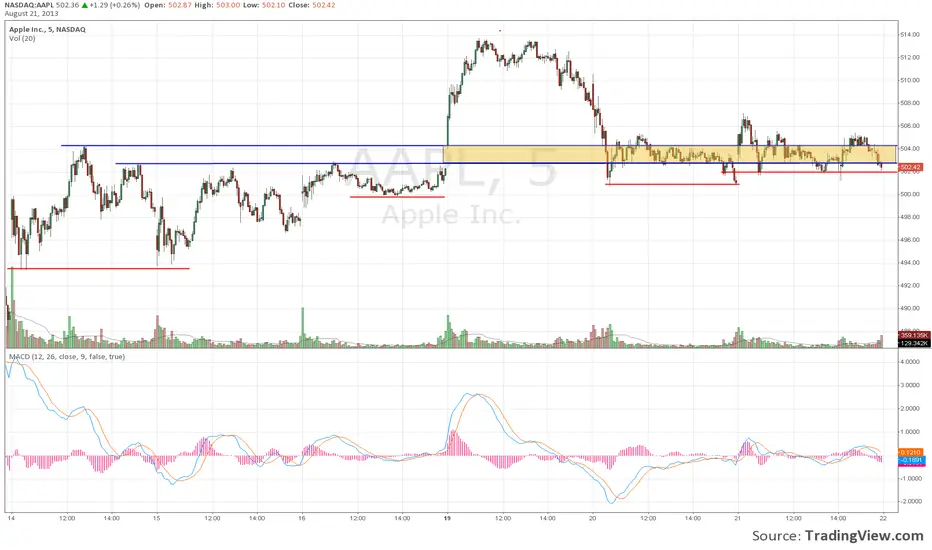Click the Low value 502.10

coord(273,5)
